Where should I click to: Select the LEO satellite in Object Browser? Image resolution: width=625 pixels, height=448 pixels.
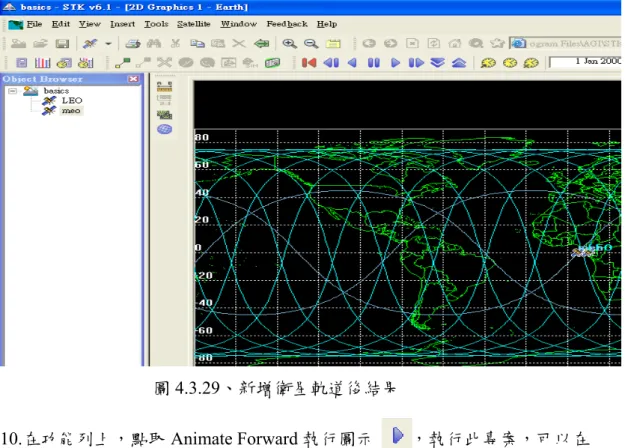(x=72, y=100)
